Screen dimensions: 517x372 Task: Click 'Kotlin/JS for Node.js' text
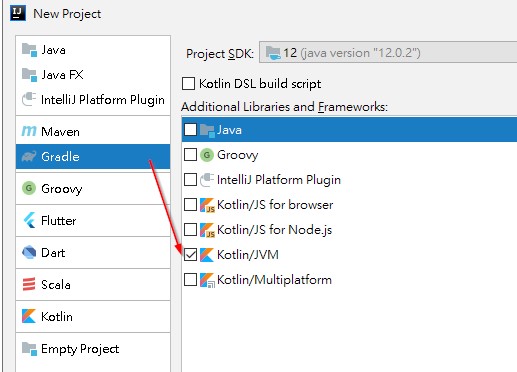[x=274, y=230]
